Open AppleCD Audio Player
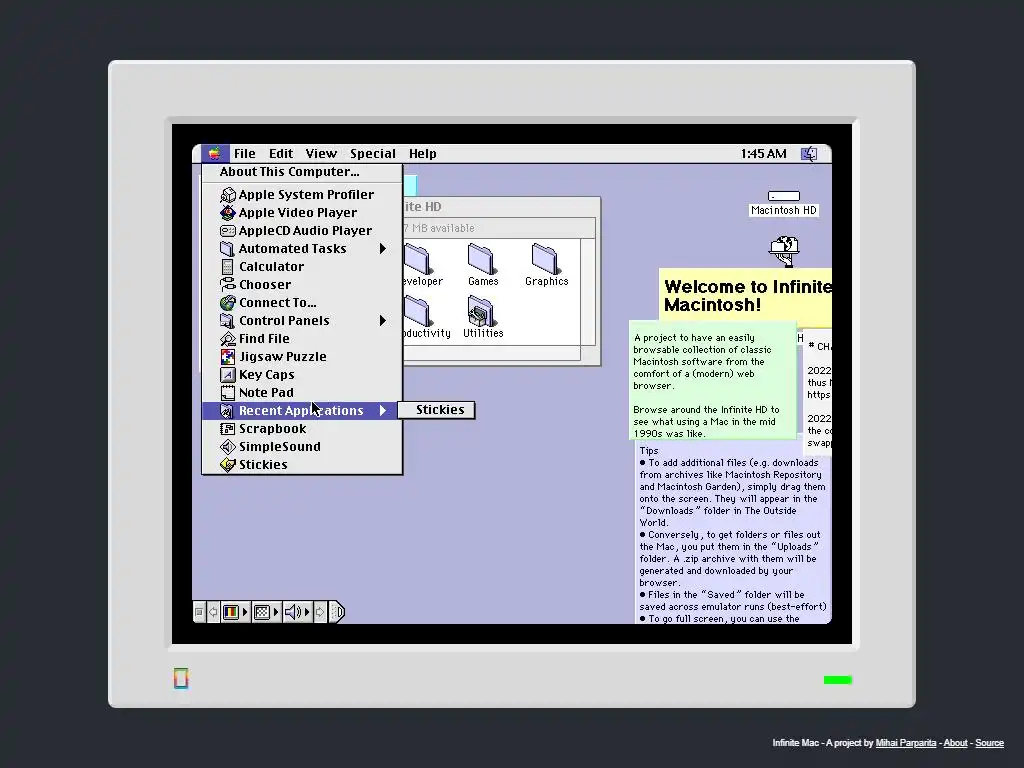Image resolution: width=1024 pixels, height=768 pixels. point(301,231)
